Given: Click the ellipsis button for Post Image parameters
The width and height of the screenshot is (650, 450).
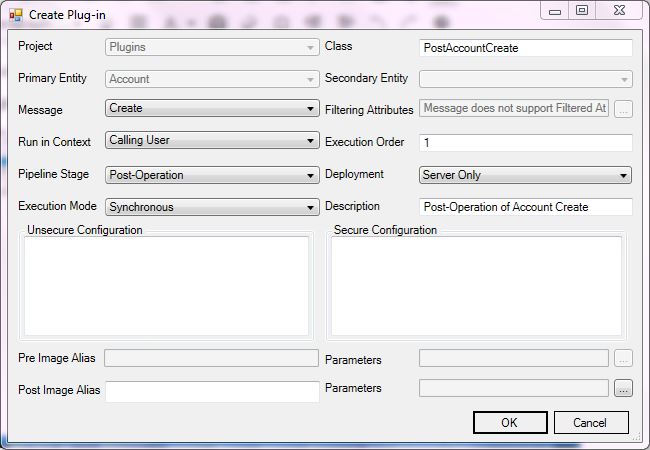Looking at the screenshot, I should 623,388.
